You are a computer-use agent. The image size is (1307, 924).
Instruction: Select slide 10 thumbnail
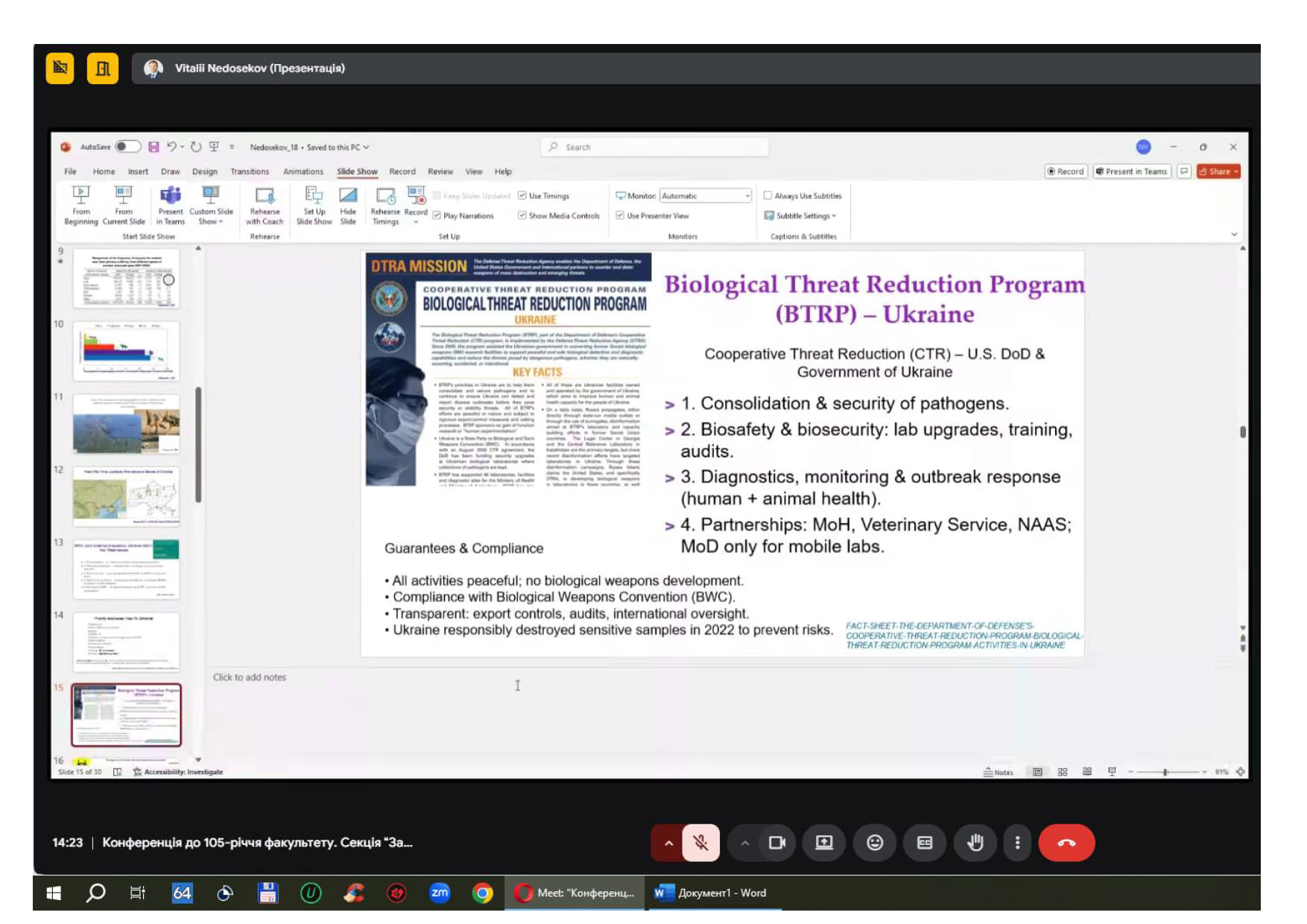click(126, 352)
